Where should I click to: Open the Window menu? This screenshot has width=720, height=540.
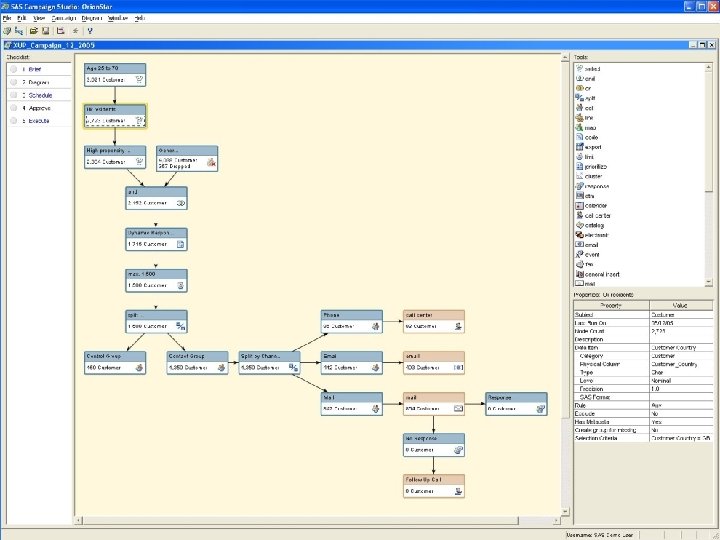point(118,18)
